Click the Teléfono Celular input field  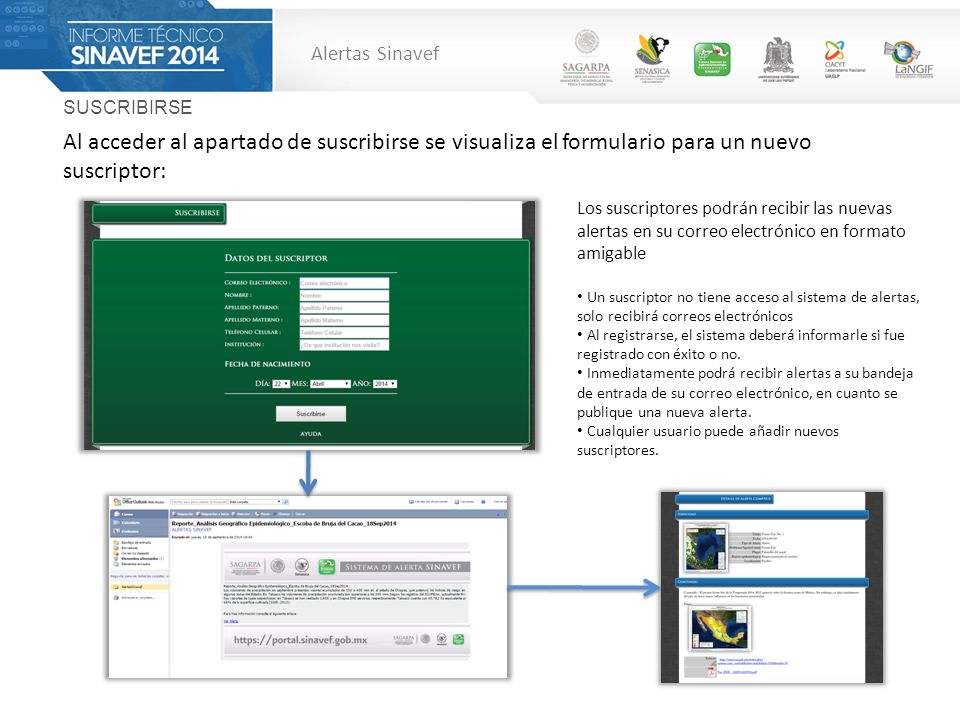[x=344, y=332]
